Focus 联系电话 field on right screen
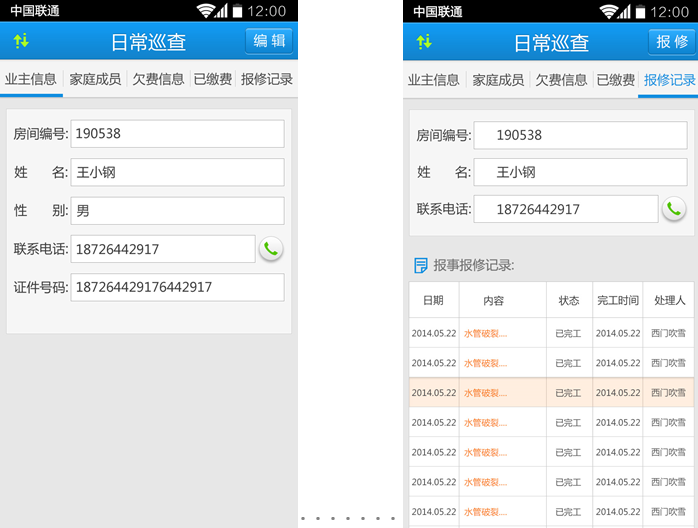Screen dimensions: 698x528 [566, 209]
